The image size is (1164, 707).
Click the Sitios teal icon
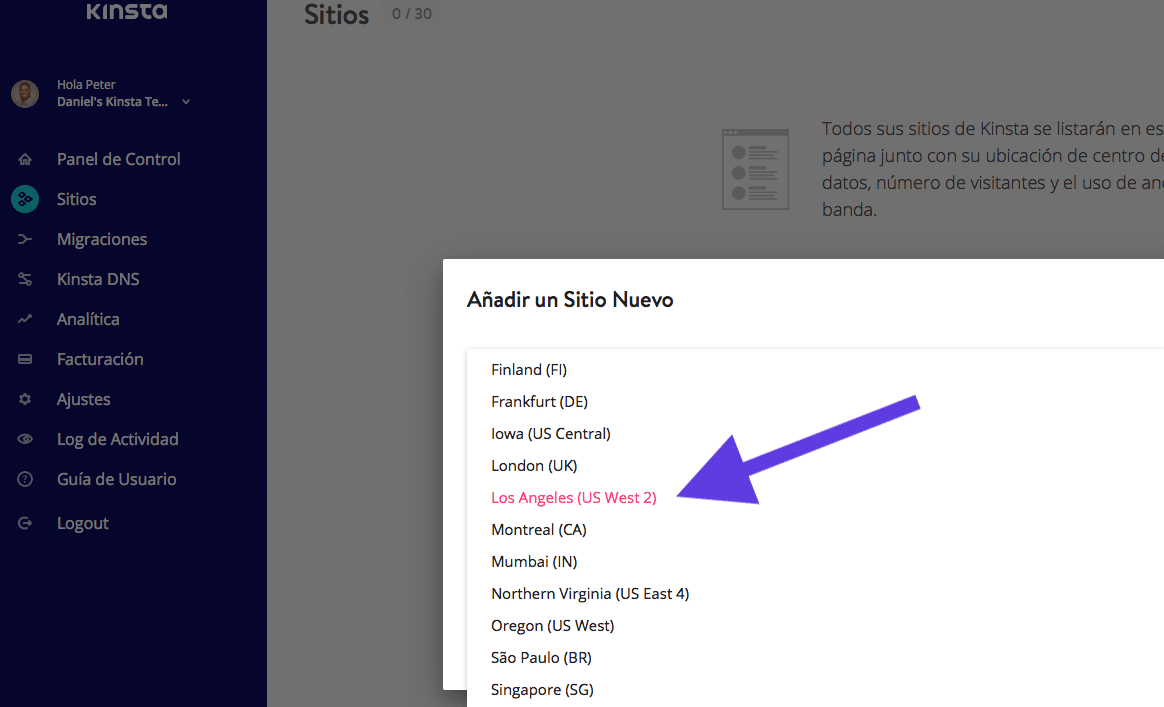(25, 199)
